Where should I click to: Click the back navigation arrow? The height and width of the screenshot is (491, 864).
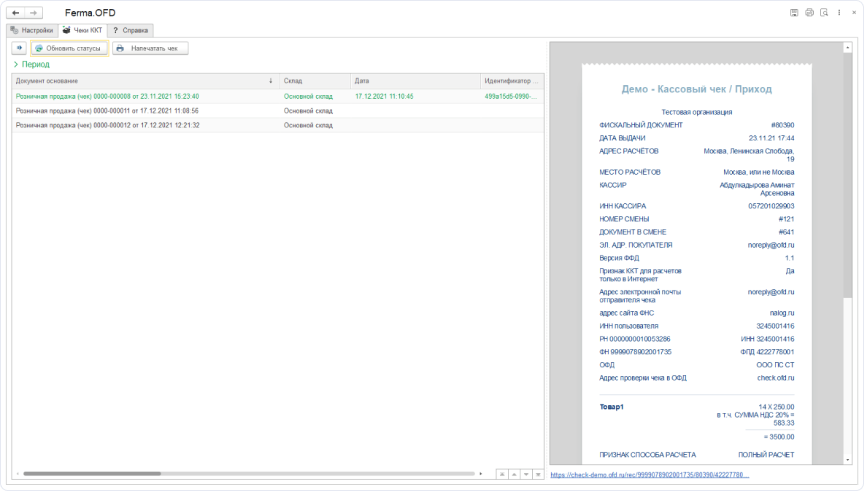coord(15,12)
